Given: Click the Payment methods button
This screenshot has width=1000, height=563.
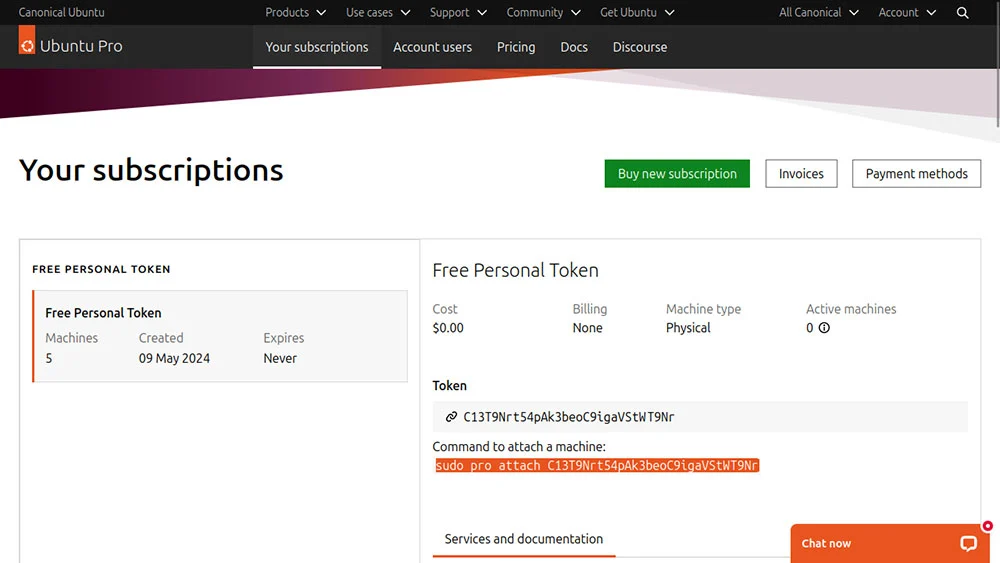Looking at the screenshot, I should click(916, 173).
